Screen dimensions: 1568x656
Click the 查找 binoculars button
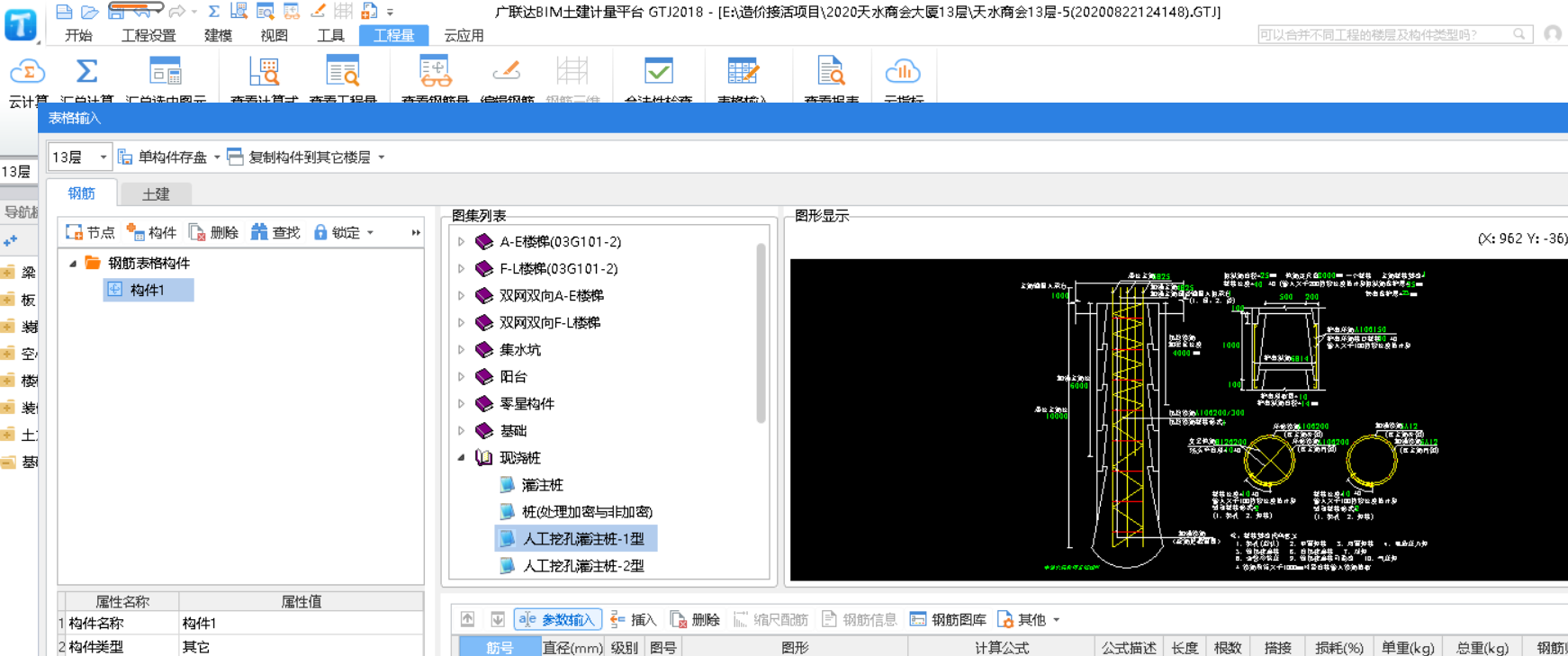click(x=275, y=232)
